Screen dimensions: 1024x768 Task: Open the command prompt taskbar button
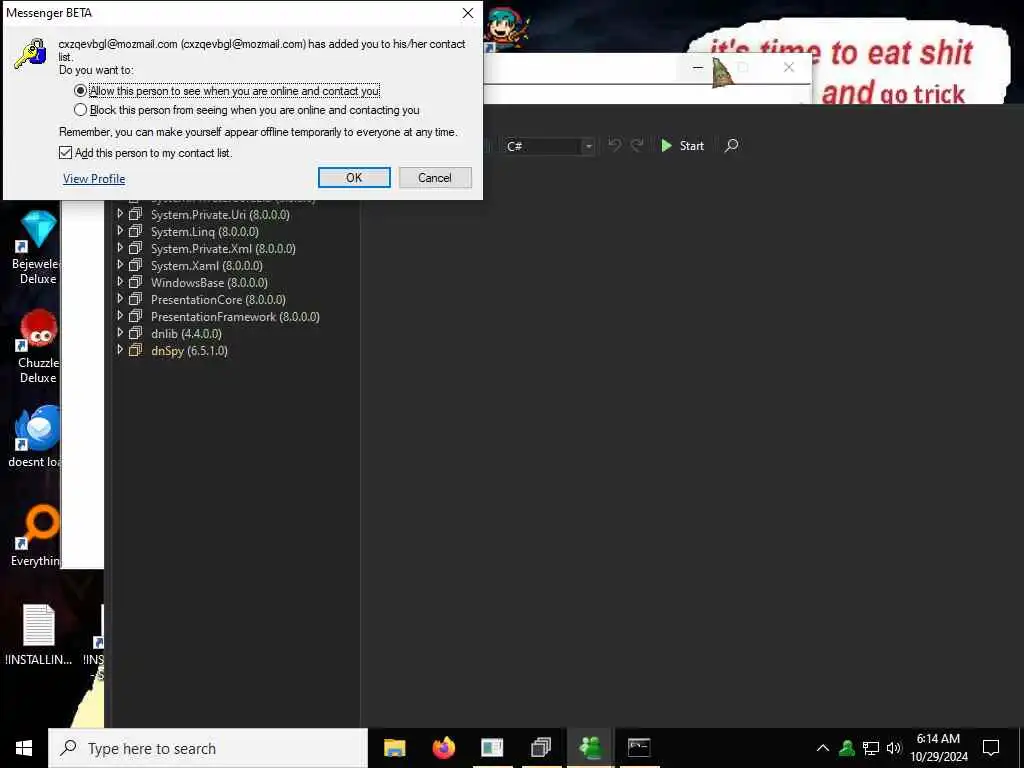639,748
